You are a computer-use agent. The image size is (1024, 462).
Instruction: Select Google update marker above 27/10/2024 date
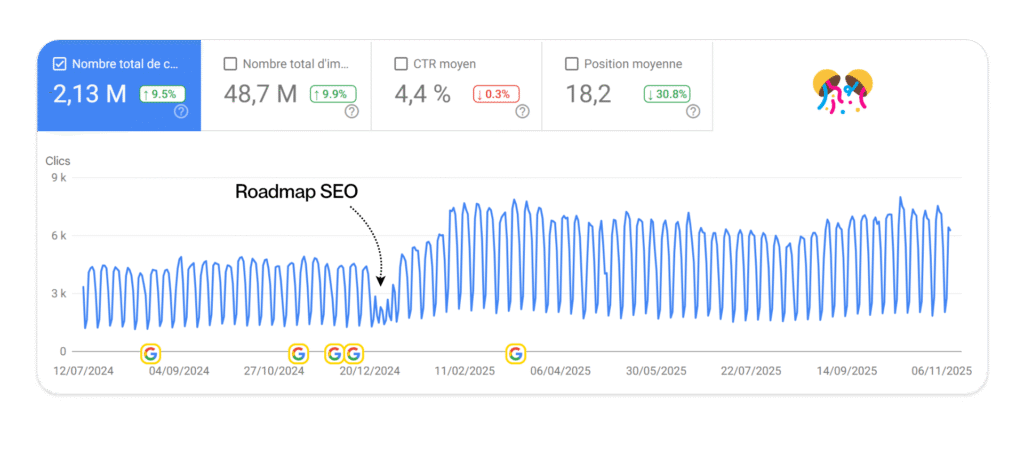click(298, 353)
